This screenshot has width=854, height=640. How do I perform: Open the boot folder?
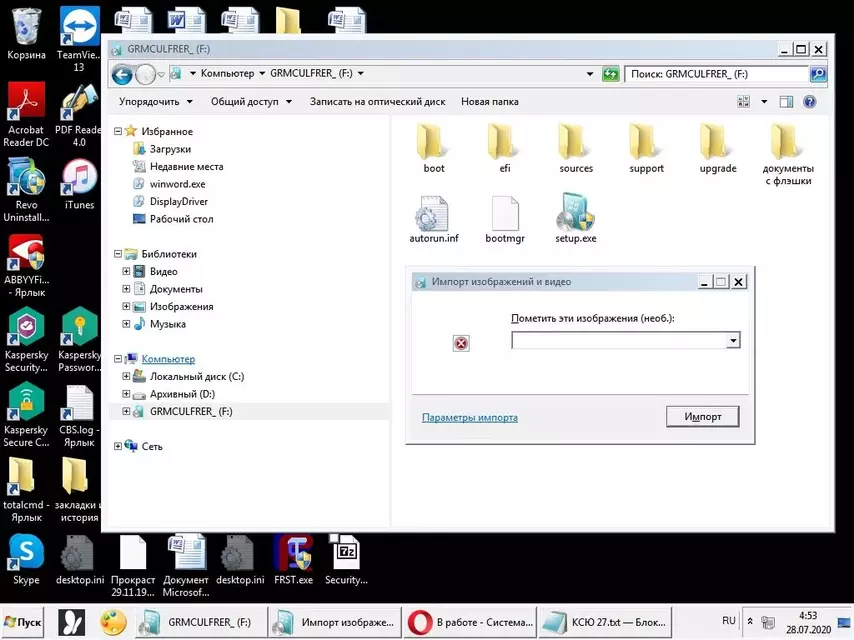coord(434,147)
